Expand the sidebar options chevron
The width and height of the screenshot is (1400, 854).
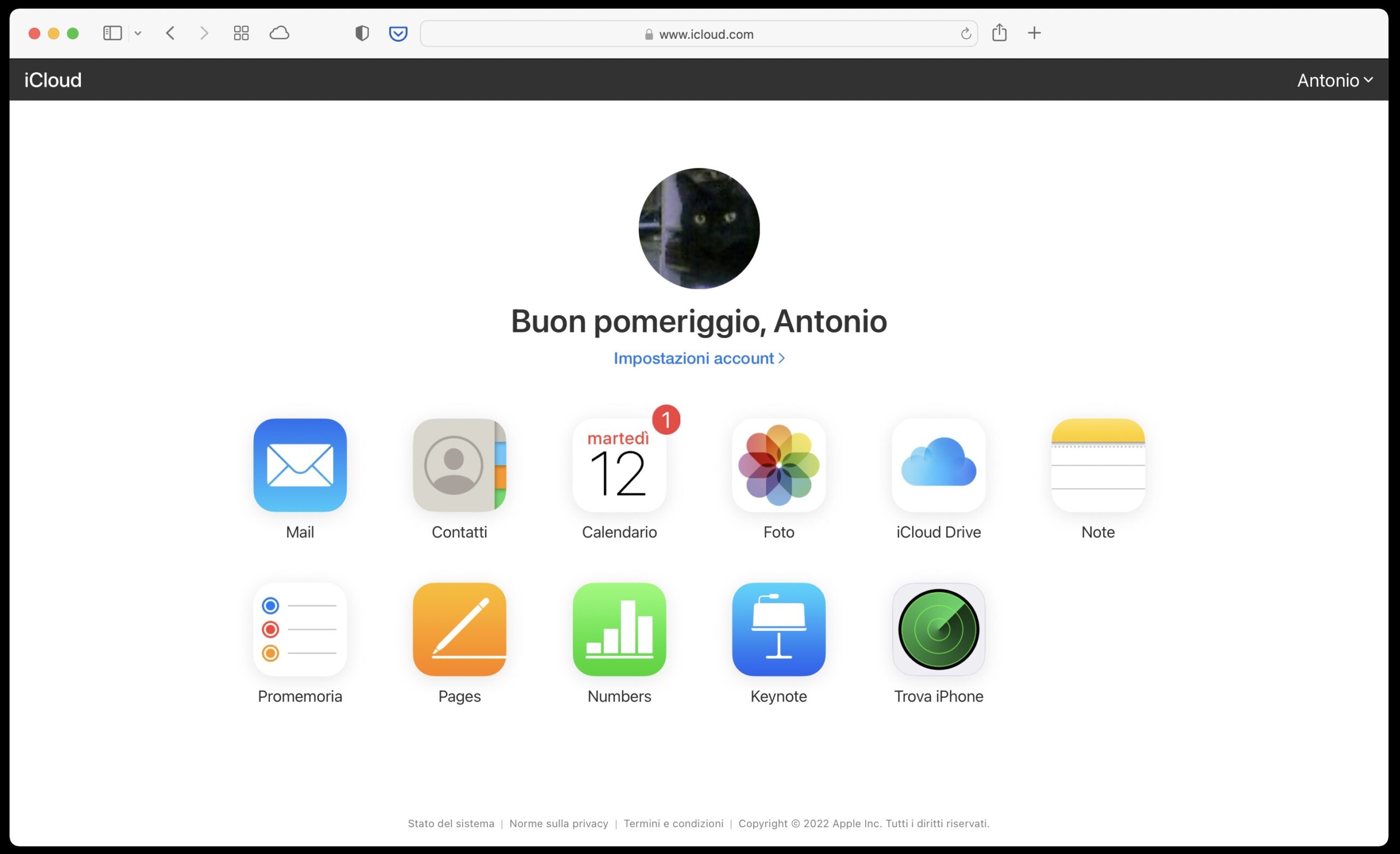click(138, 33)
